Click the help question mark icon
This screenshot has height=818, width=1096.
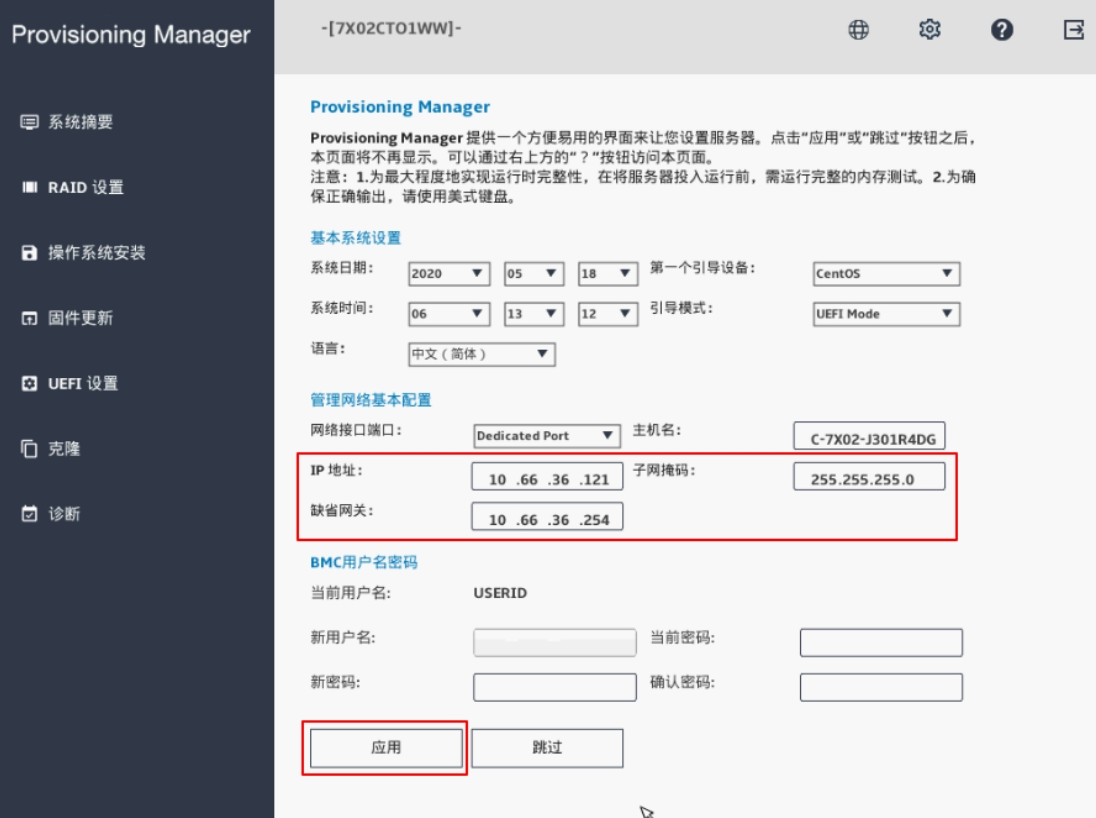pyautogui.click(x=1002, y=30)
